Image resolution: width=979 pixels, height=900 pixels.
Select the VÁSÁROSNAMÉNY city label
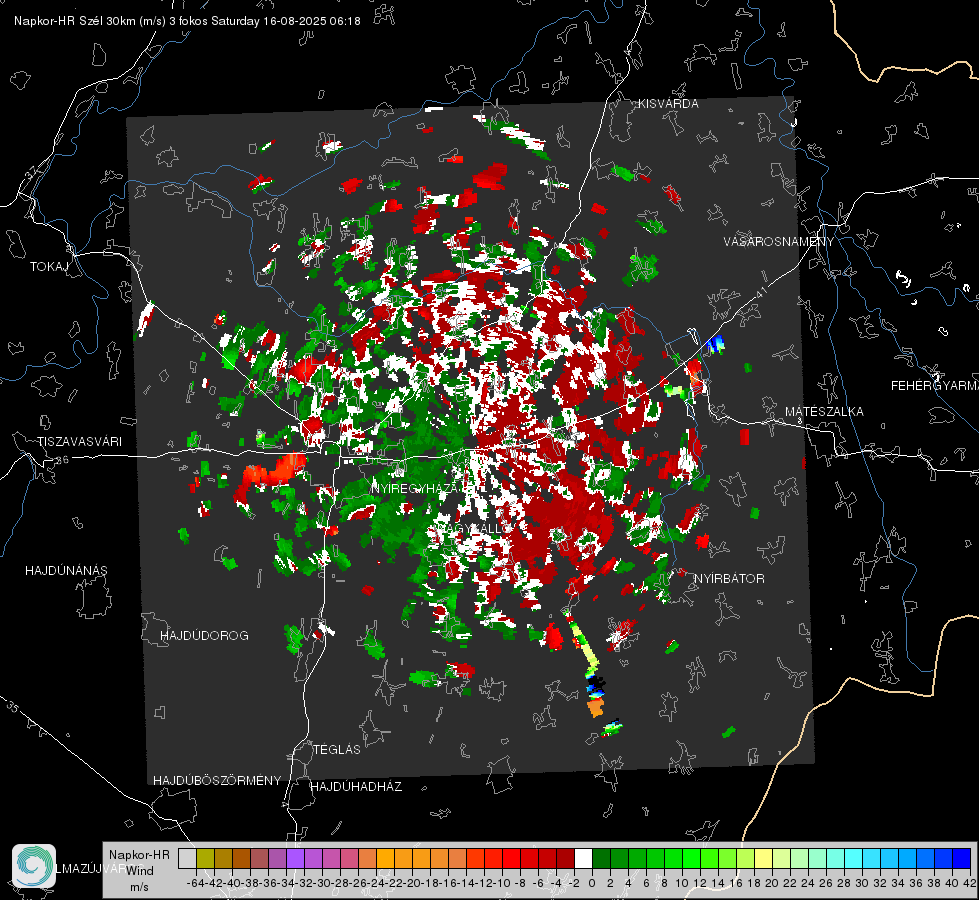779,242
